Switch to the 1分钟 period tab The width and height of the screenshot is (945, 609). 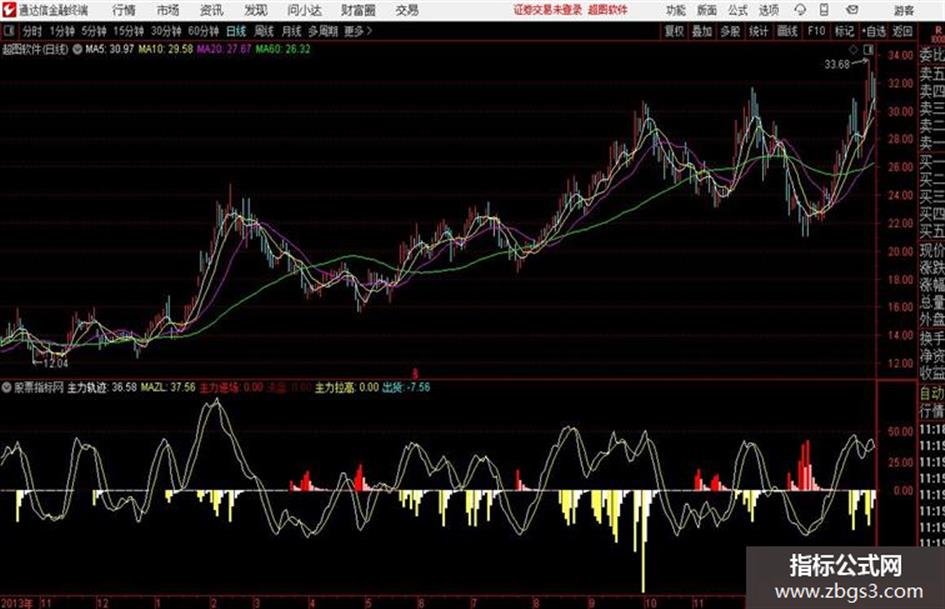[61, 31]
